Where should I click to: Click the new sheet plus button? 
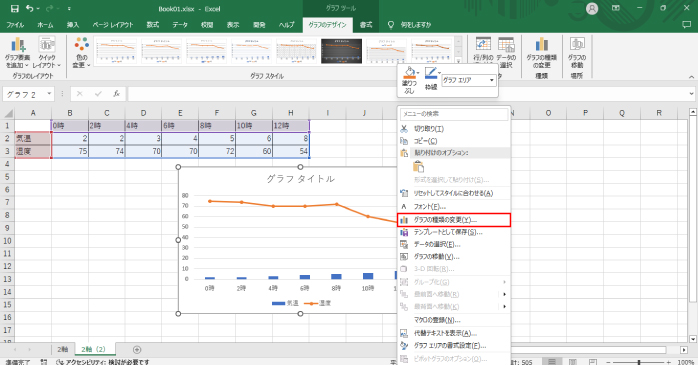click(137, 350)
